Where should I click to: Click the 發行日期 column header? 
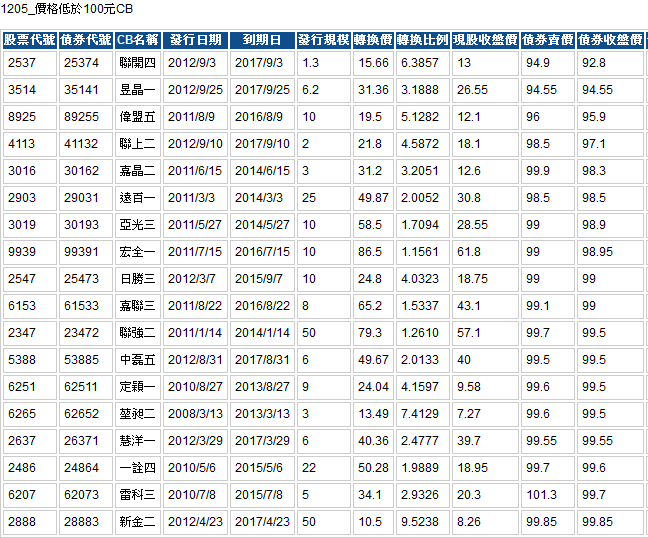click(x=195, y=40)
